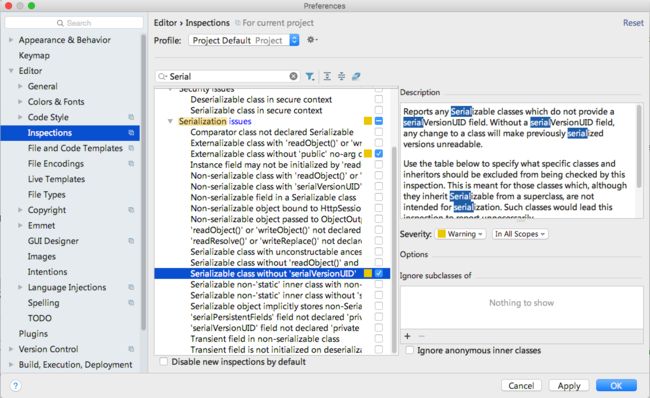650x398 pixels.
Task: Enable Transient field in non-serializable class
Action: [379, 339]
